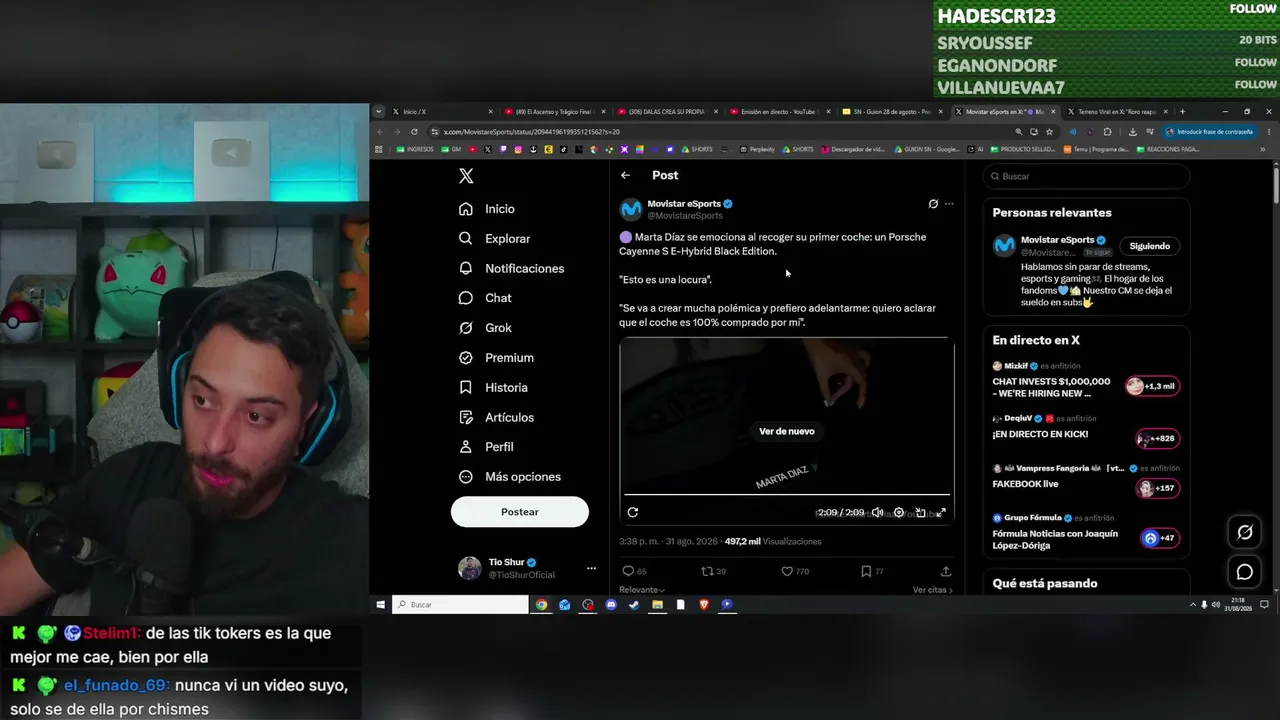Toggle picture-in-picture on the video
Screen dimensions: 1280x720
(x=920, y=513)
